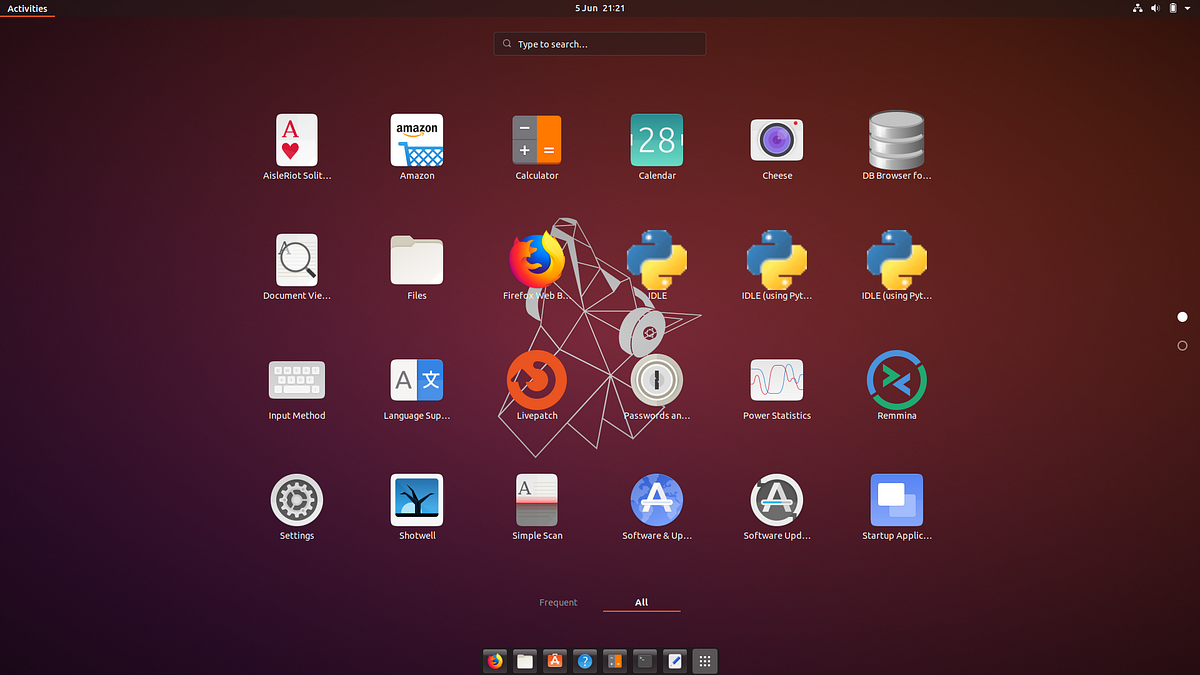Viewport: 1200px width, 675px height.
Task: Launch the IDLE Python editor
Action: pyautogui.click(x=657, y=260)
